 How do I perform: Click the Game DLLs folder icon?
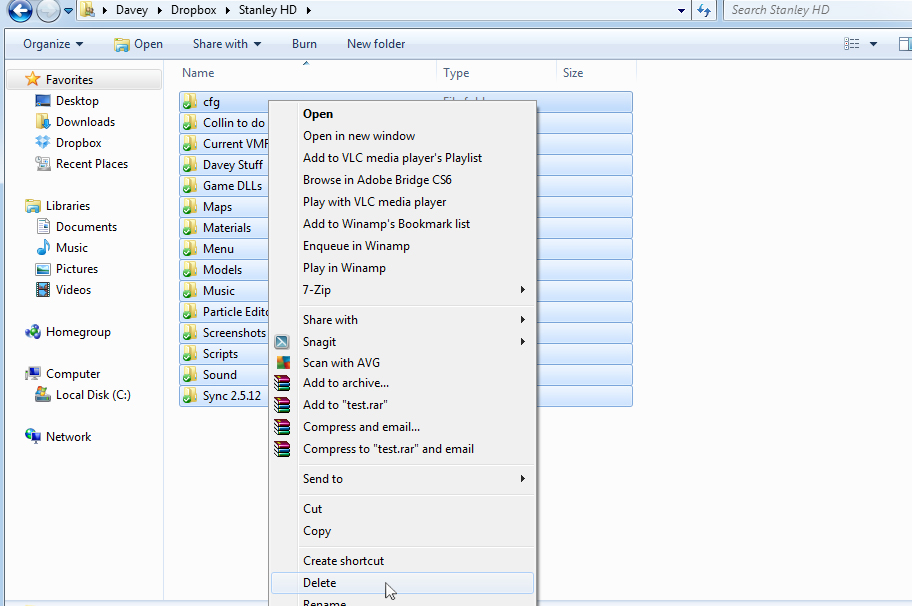pos(190,186)
